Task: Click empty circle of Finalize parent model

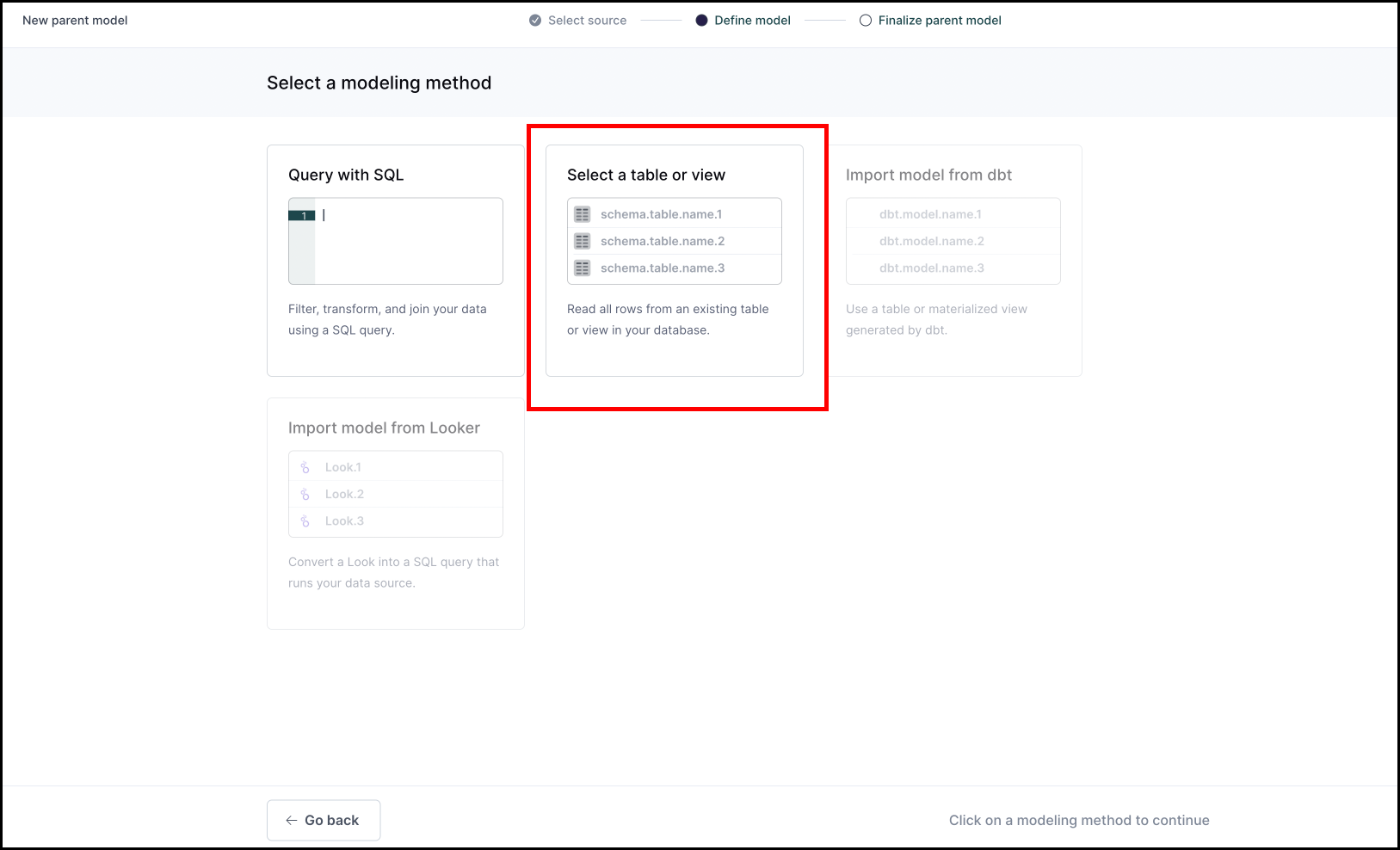Action: (866, 21)
